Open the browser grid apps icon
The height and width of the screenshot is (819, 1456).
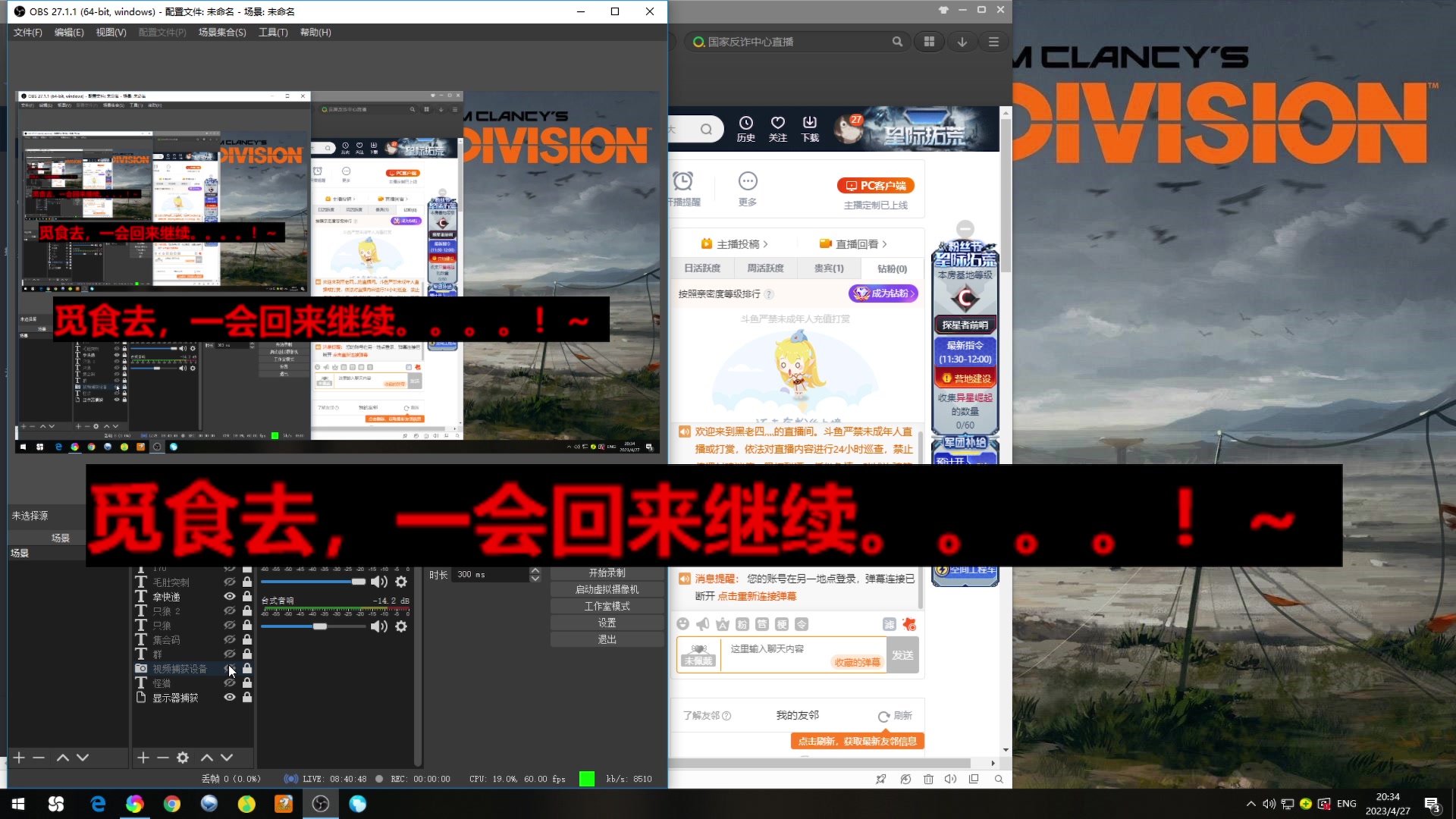point(929,42)
